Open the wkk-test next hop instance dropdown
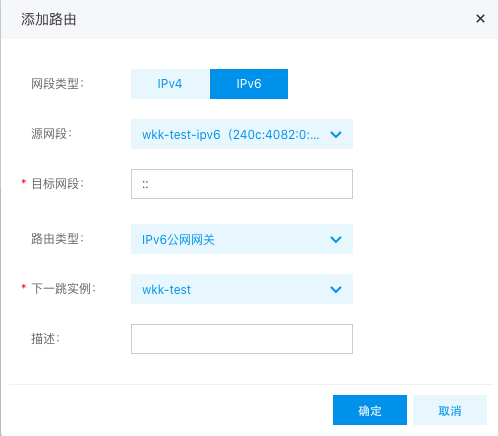This screenshot has height=436, width=498. pos(242,289)
